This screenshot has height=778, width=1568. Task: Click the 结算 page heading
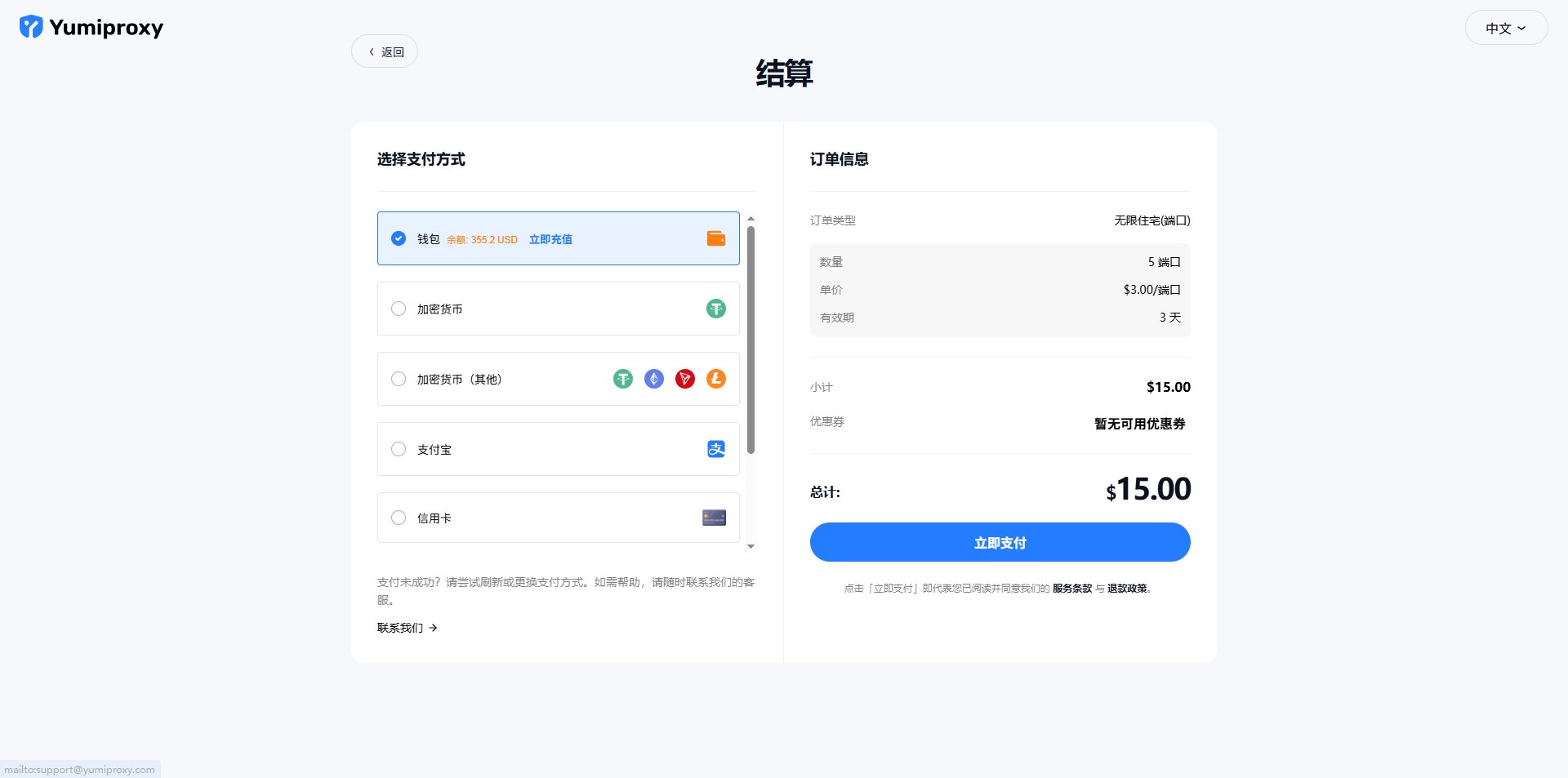[784, 73]
